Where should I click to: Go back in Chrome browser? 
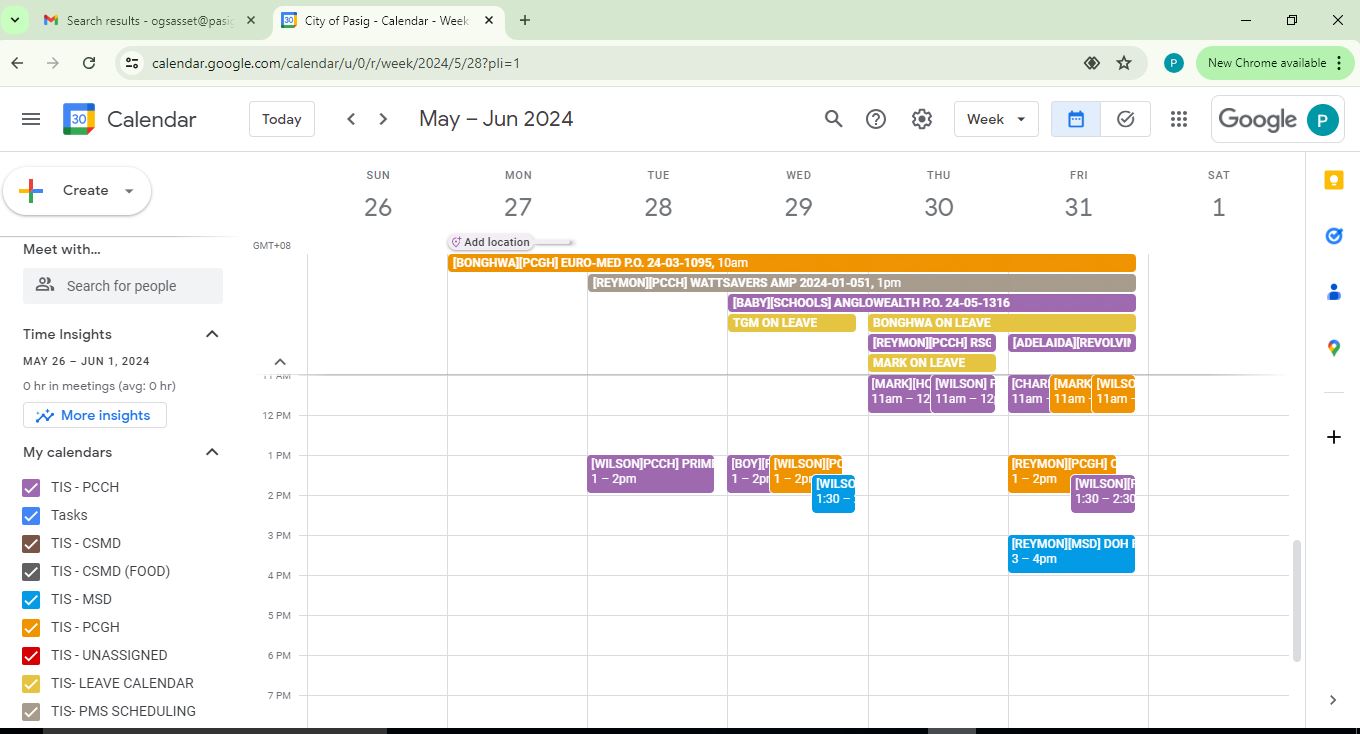coord(17,63)
